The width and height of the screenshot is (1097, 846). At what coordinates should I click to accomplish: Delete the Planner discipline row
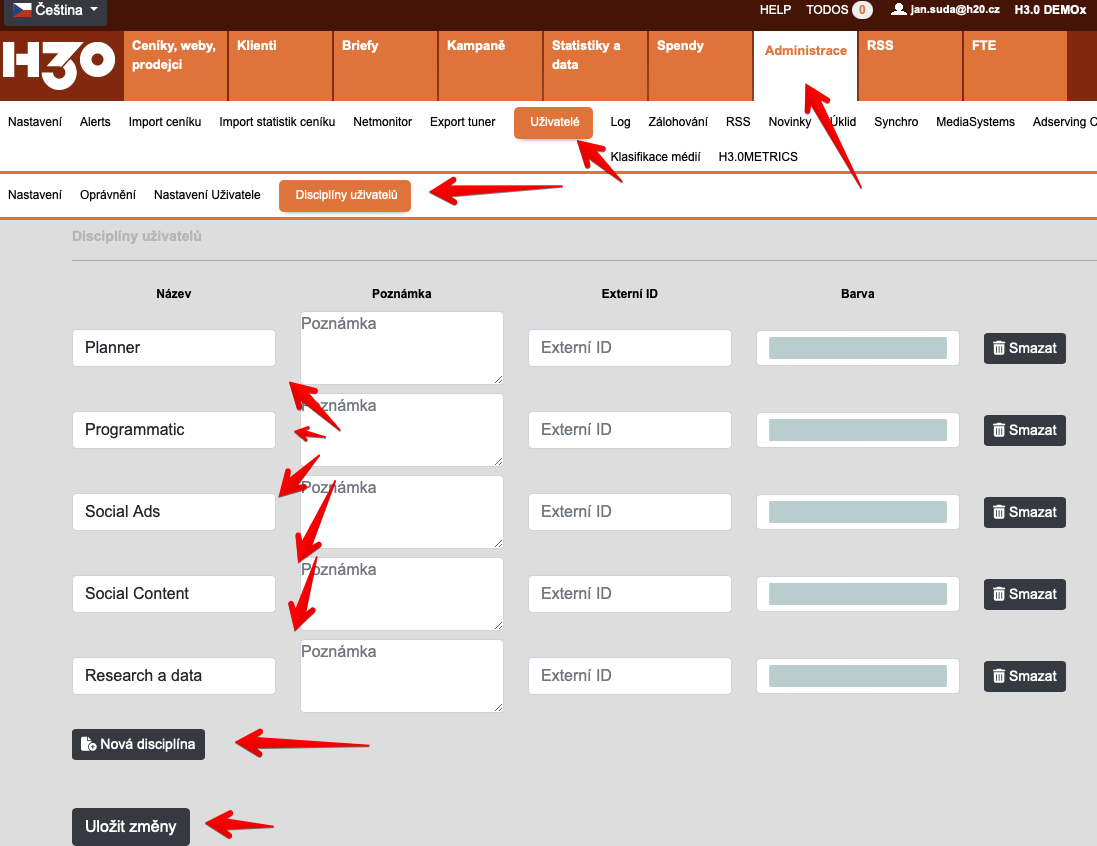(x=1024, y=348)
